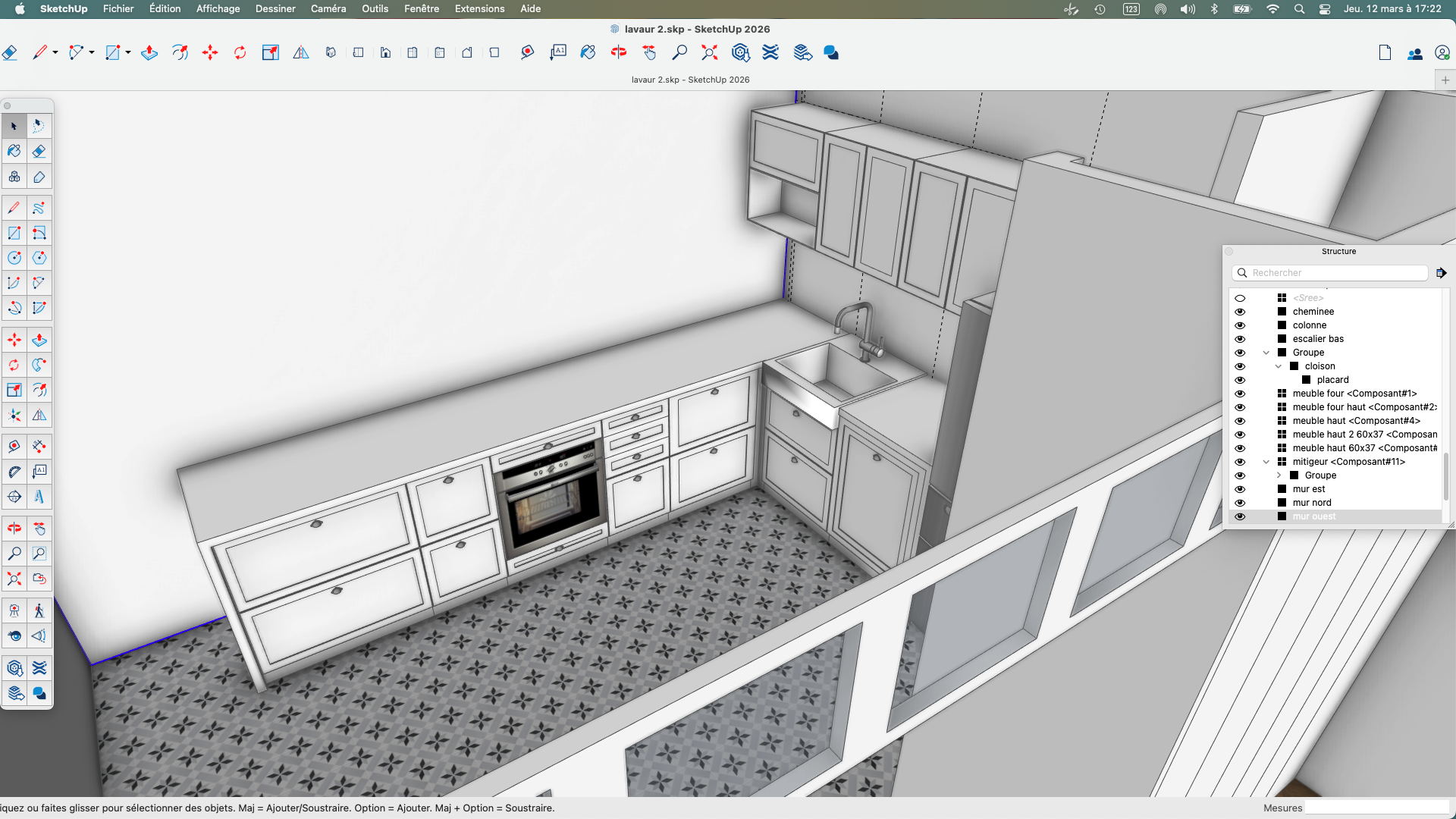
Task: Collapse the cloison tree branch
Action: pyautogui.click(x=1279, y=366)
